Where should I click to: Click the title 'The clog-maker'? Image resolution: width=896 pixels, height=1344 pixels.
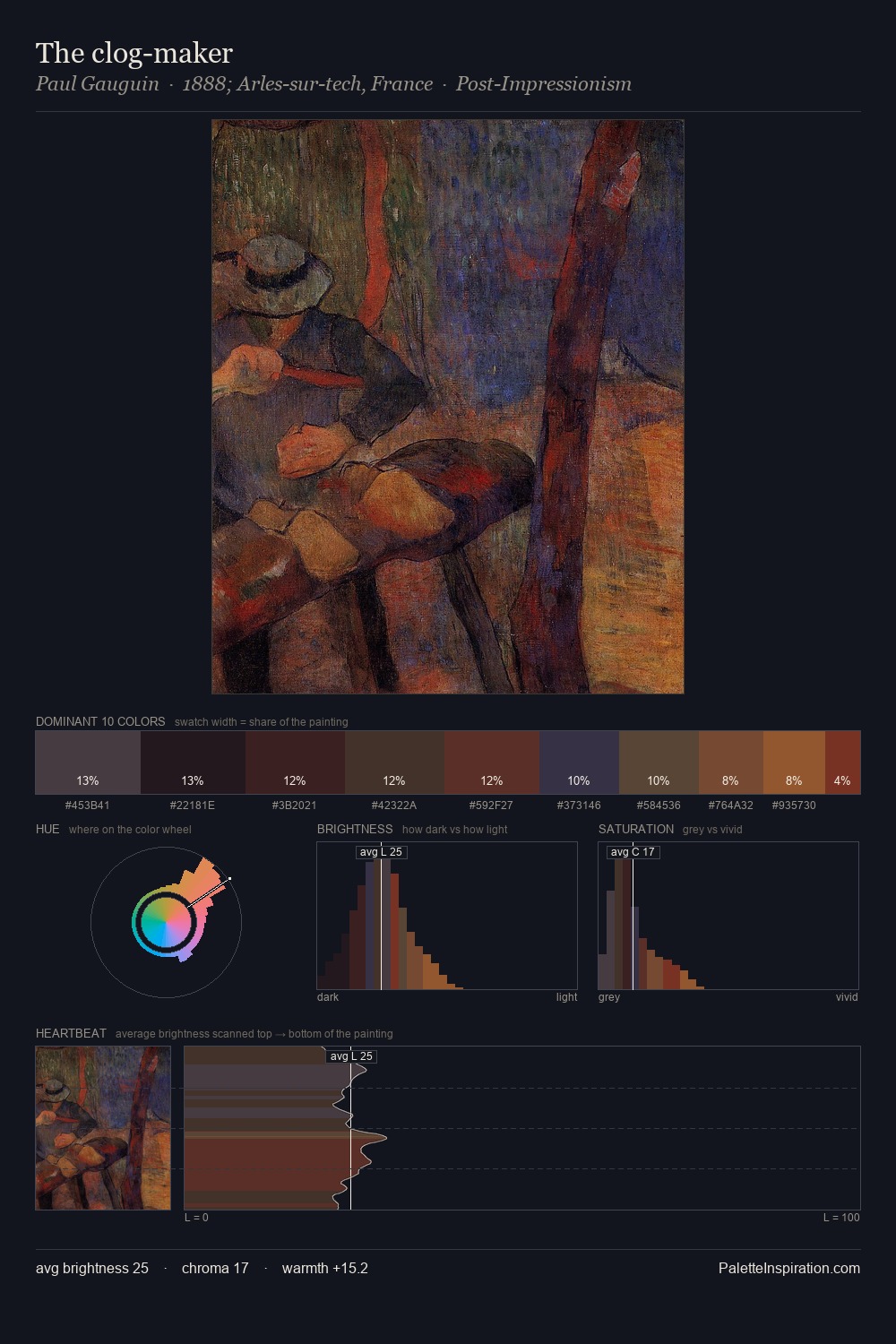(134, 54)
